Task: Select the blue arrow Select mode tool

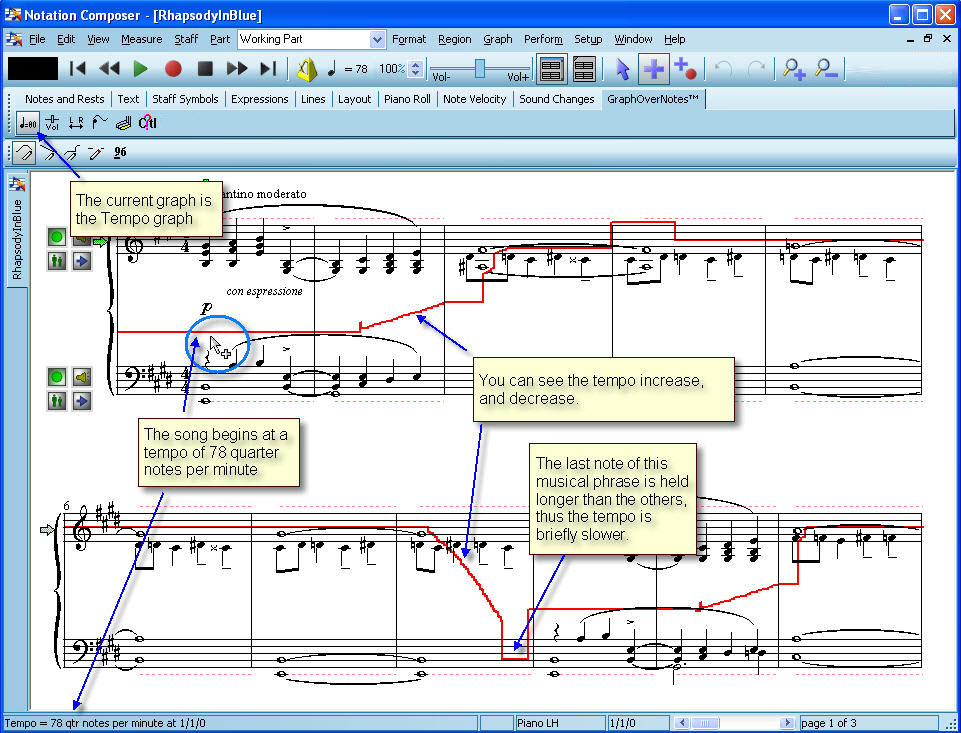Action: point(623,69)
